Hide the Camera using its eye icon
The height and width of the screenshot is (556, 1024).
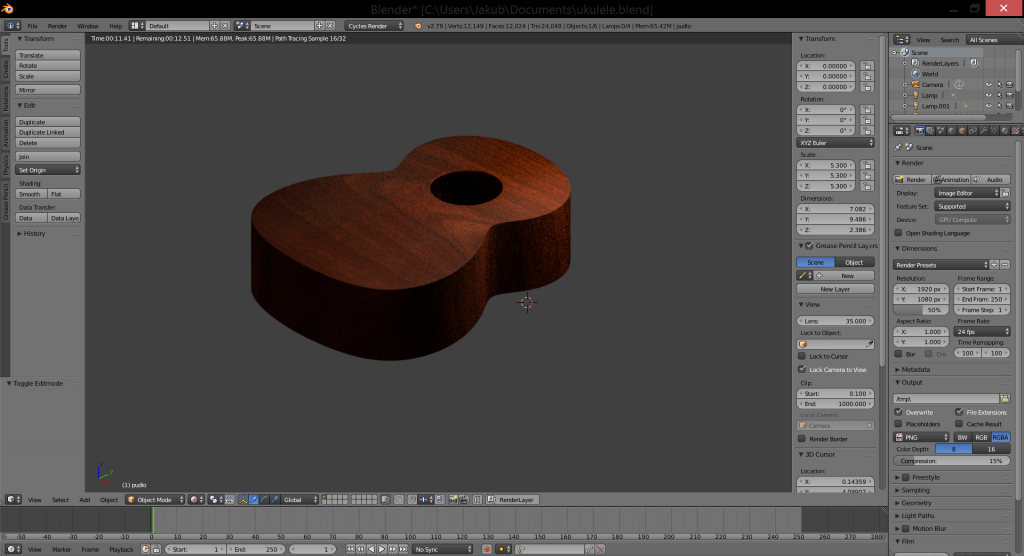pyautogui.click(x=988, y=85)
